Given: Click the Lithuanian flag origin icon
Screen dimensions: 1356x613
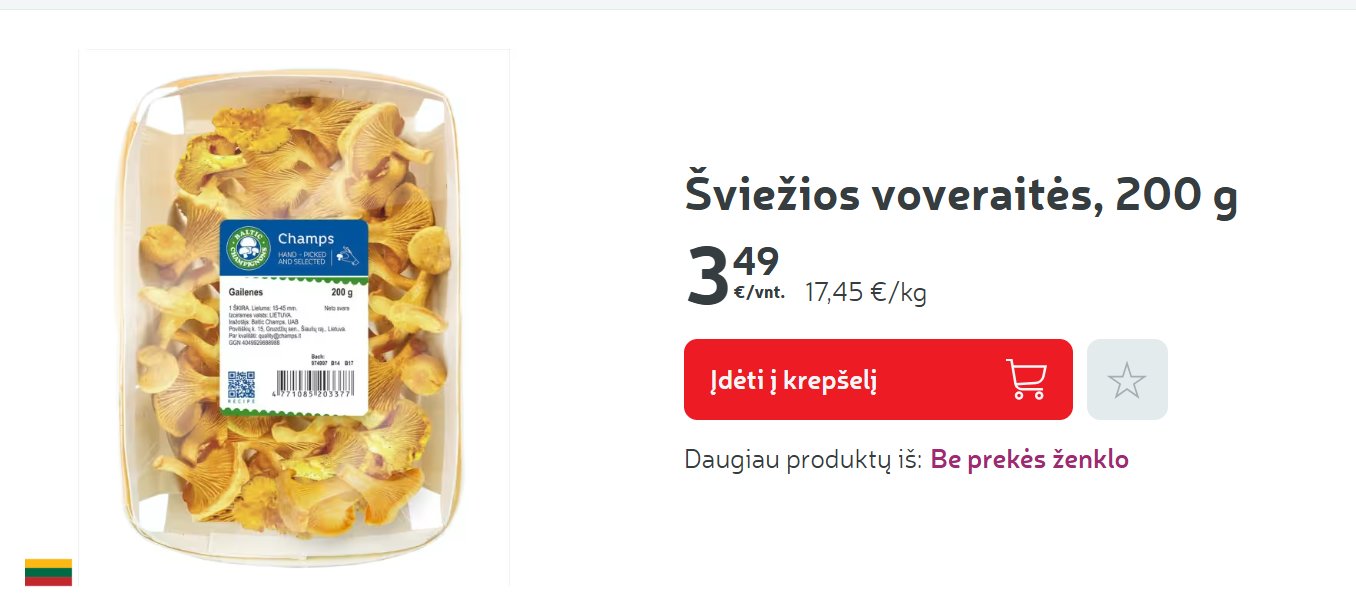Looking at the screenshot, I should point(48,572).
